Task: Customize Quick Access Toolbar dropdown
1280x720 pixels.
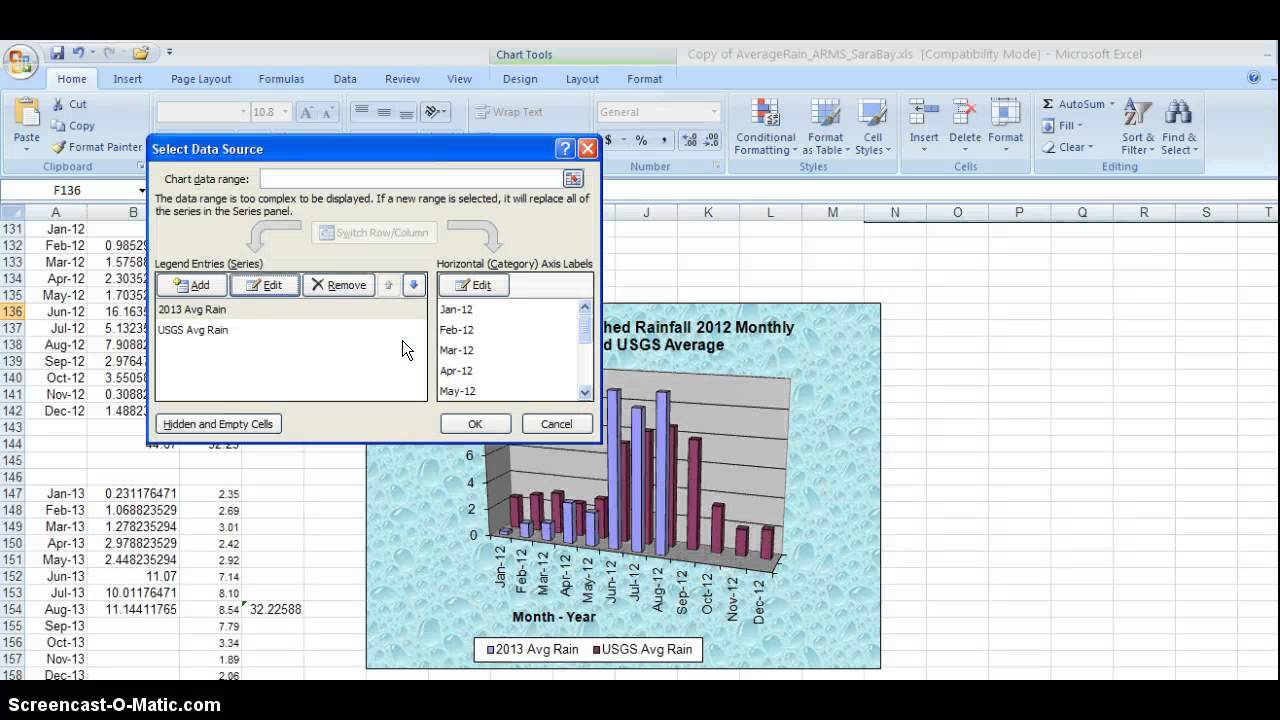Action: [x=169, y=53]
